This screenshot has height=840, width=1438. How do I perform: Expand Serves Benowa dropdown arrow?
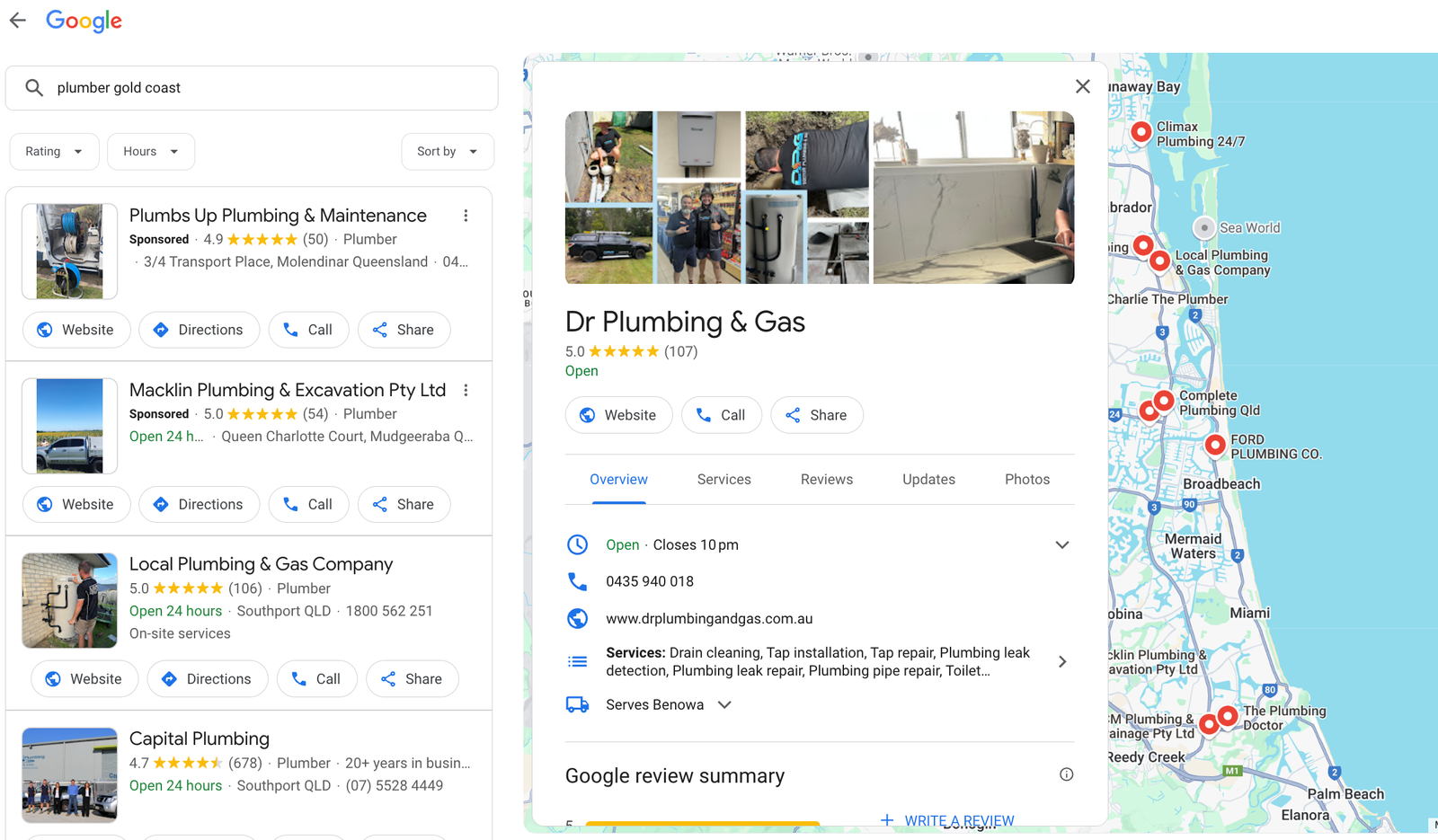[724, 704]
